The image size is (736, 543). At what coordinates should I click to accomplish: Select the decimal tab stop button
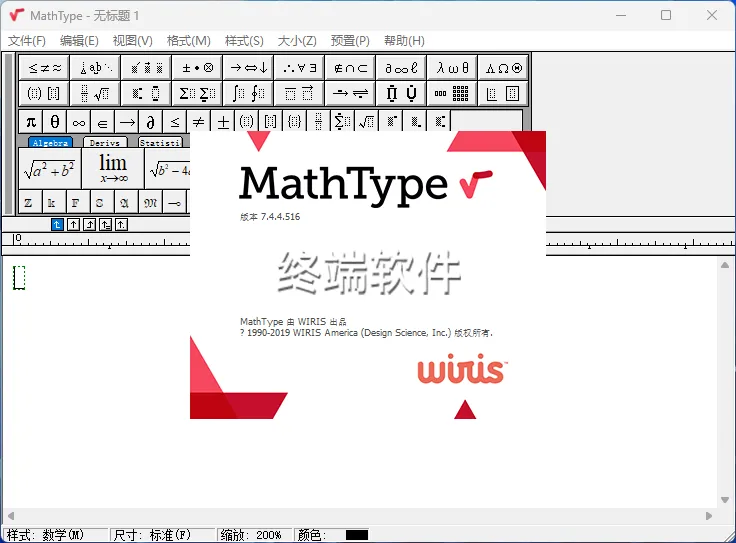coord(121,225)
